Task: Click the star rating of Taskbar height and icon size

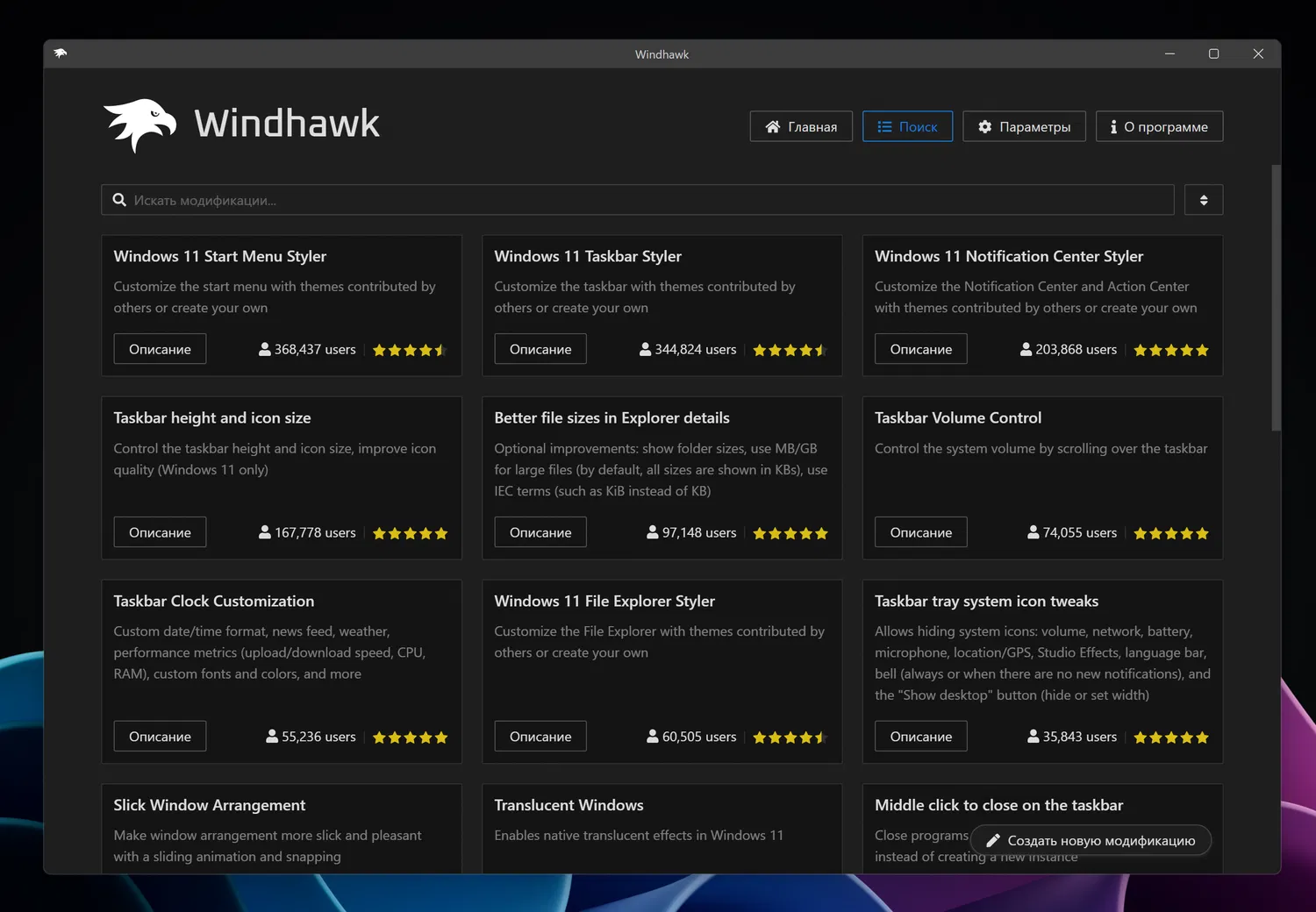Action: click(x=410, y=533)
